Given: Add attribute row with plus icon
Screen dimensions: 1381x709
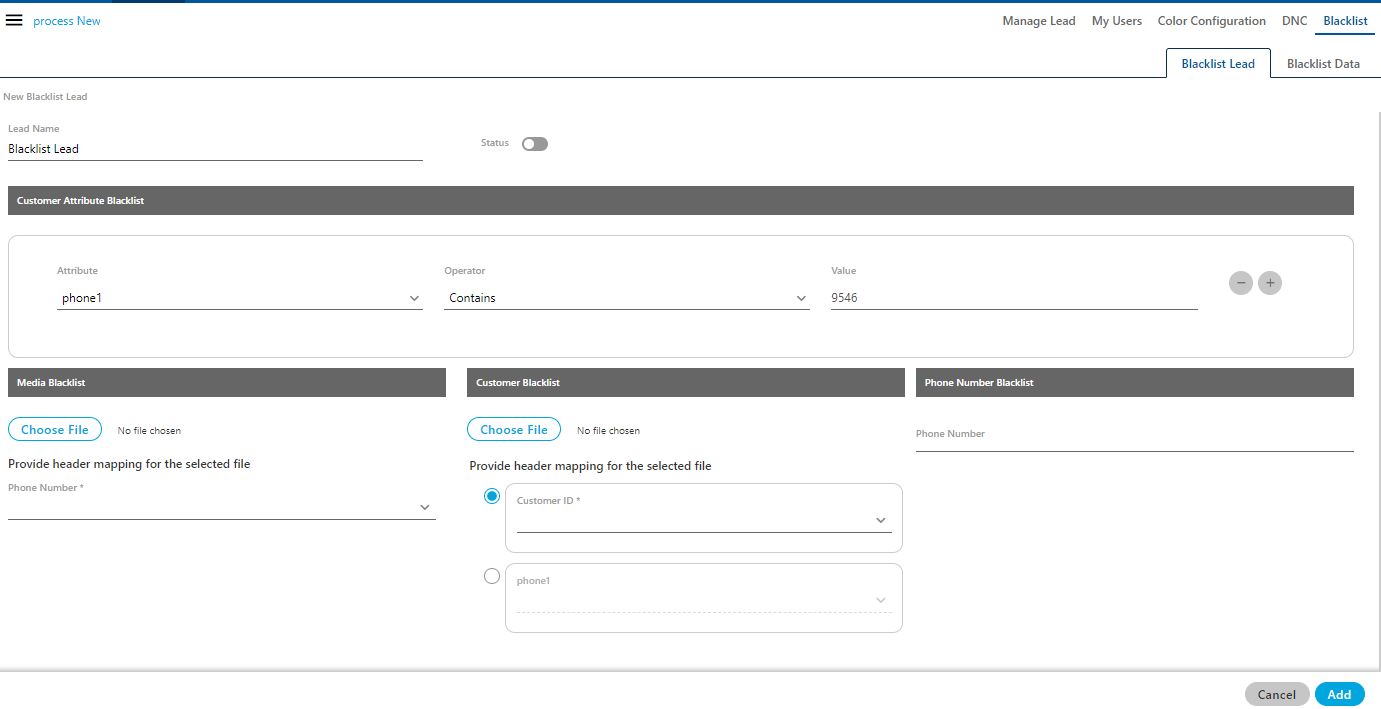Looking at the screenshot, I should click(x=1269, y=283).
